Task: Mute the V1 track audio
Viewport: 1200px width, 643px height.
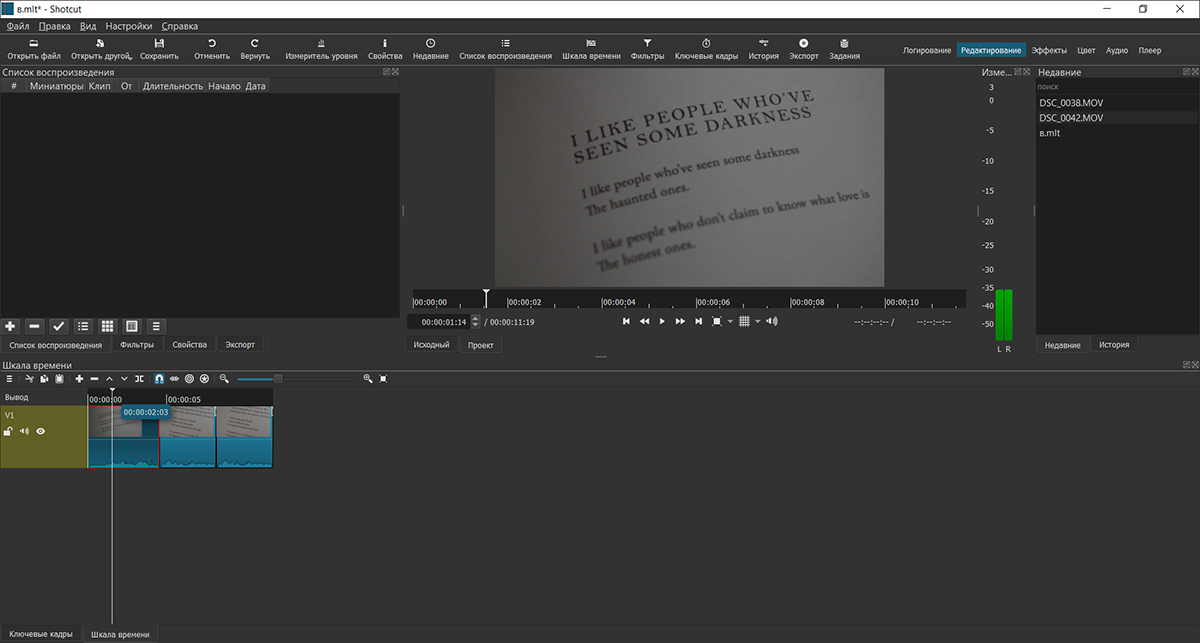Action: click(24, 431)
